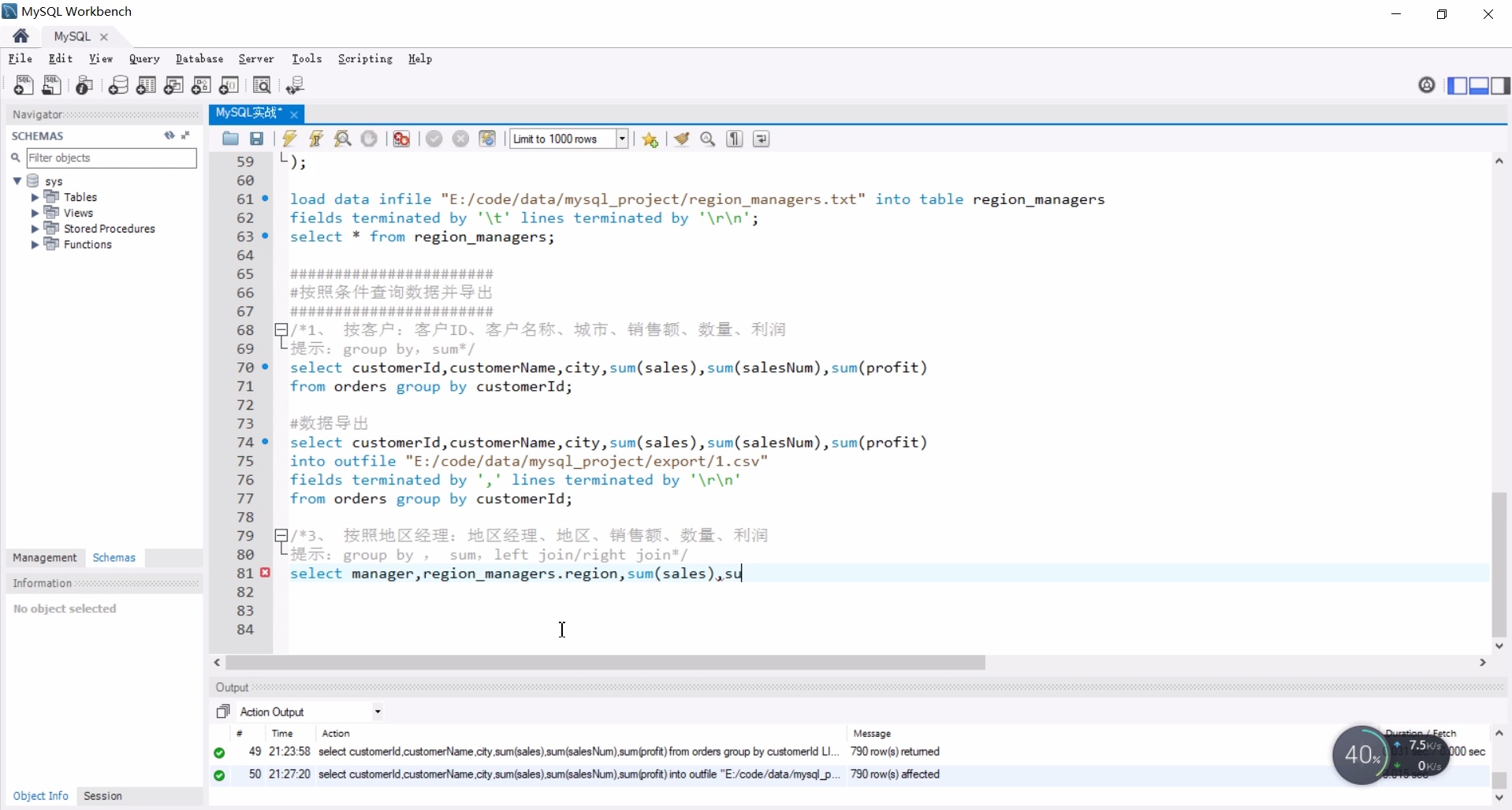Create a new schema in the connected server
1512x810 pixels.
[x=118, y=85]
